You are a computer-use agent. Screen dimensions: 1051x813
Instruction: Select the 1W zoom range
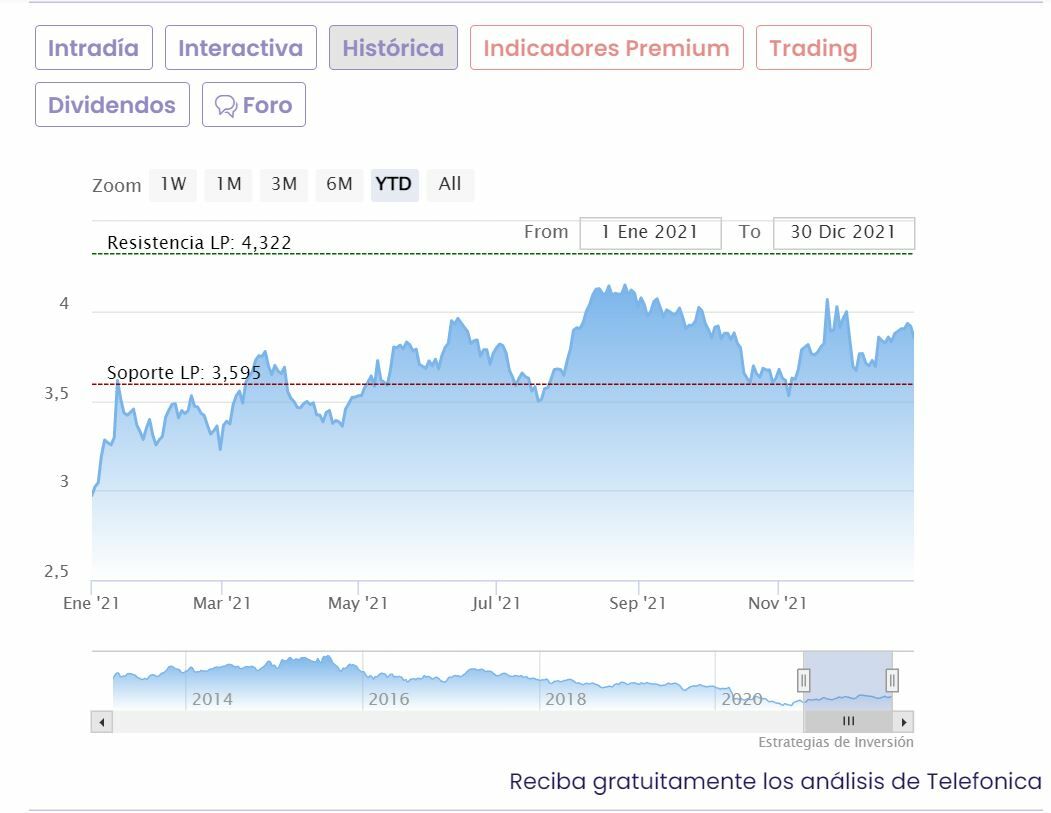[x=174, y=185]
